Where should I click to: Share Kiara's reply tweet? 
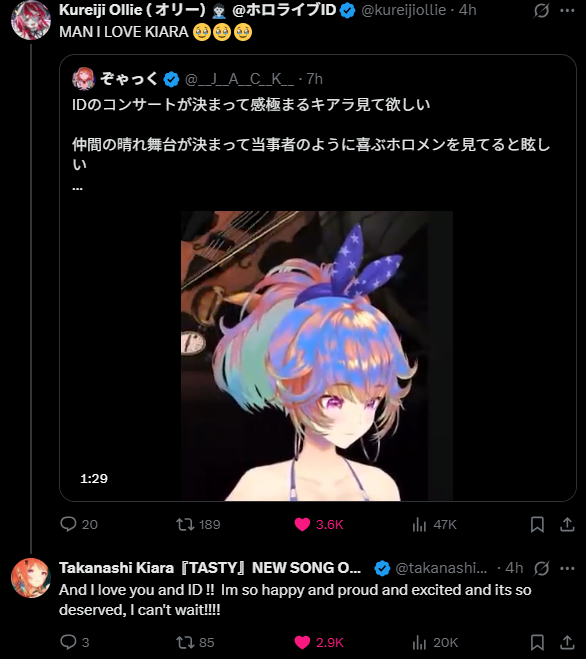point(567,642)
